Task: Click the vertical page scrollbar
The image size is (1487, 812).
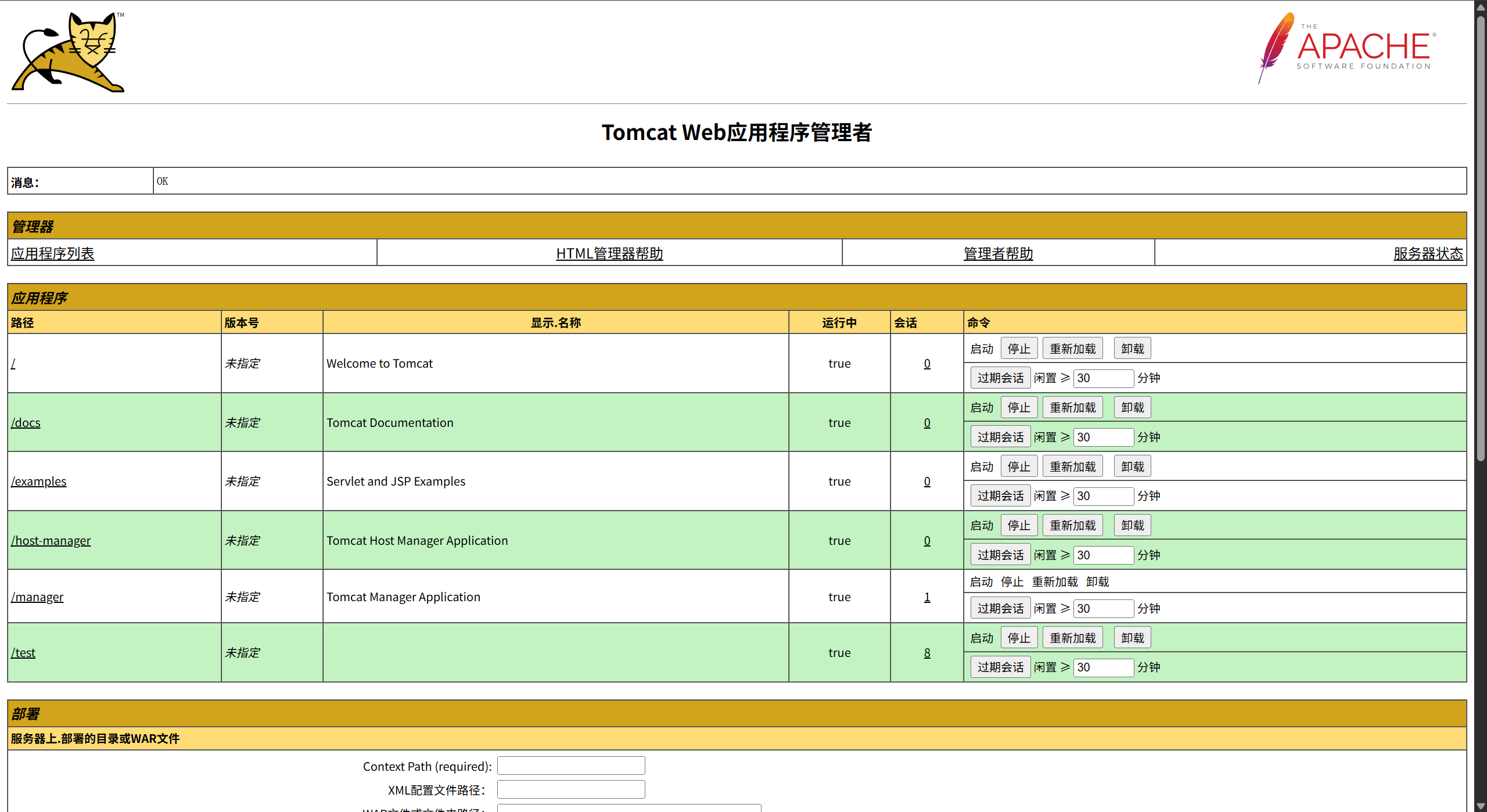Action: tap(1481, 238)
